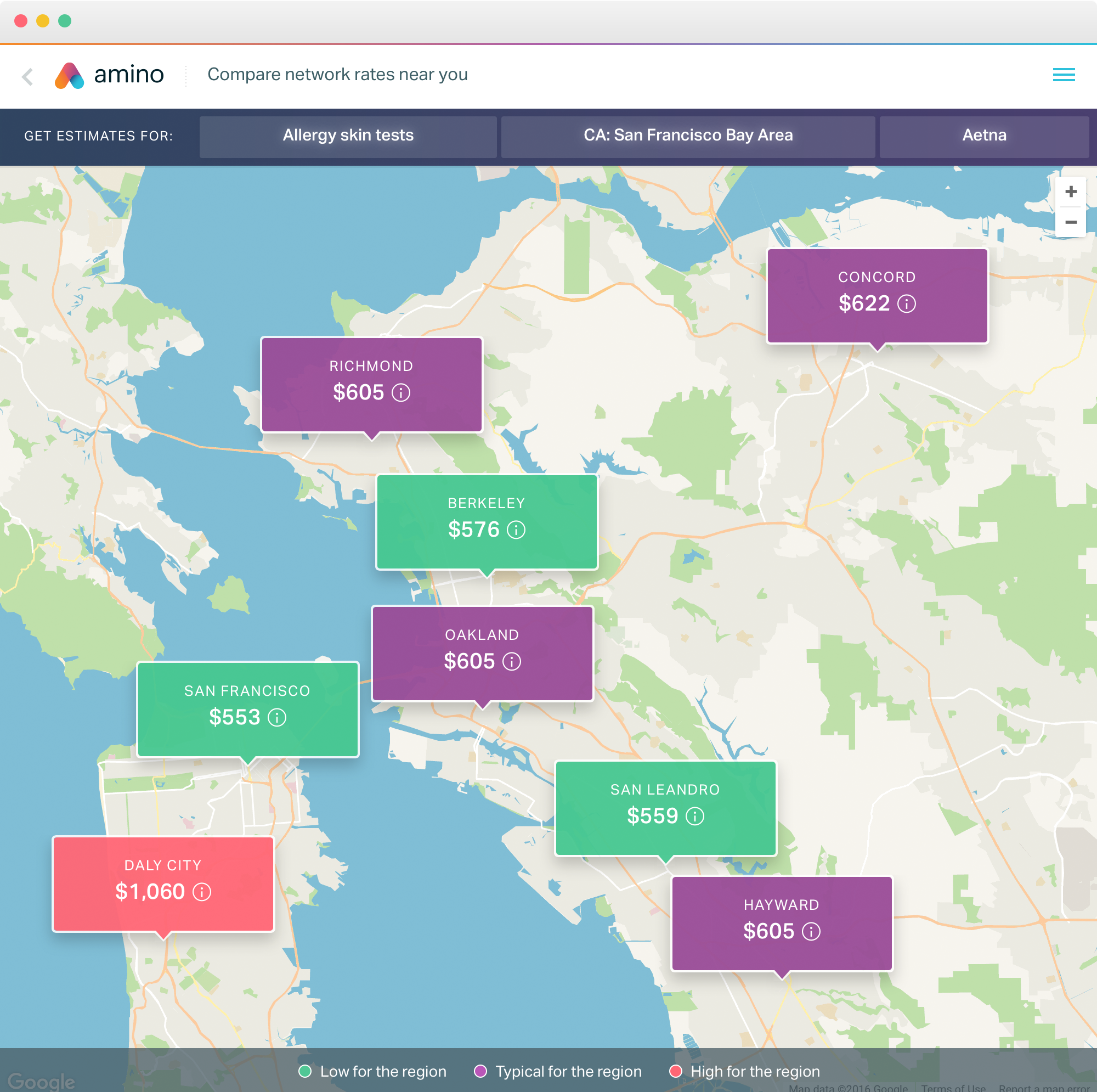Change the CA: San Francisco Bay Area location

688,136
